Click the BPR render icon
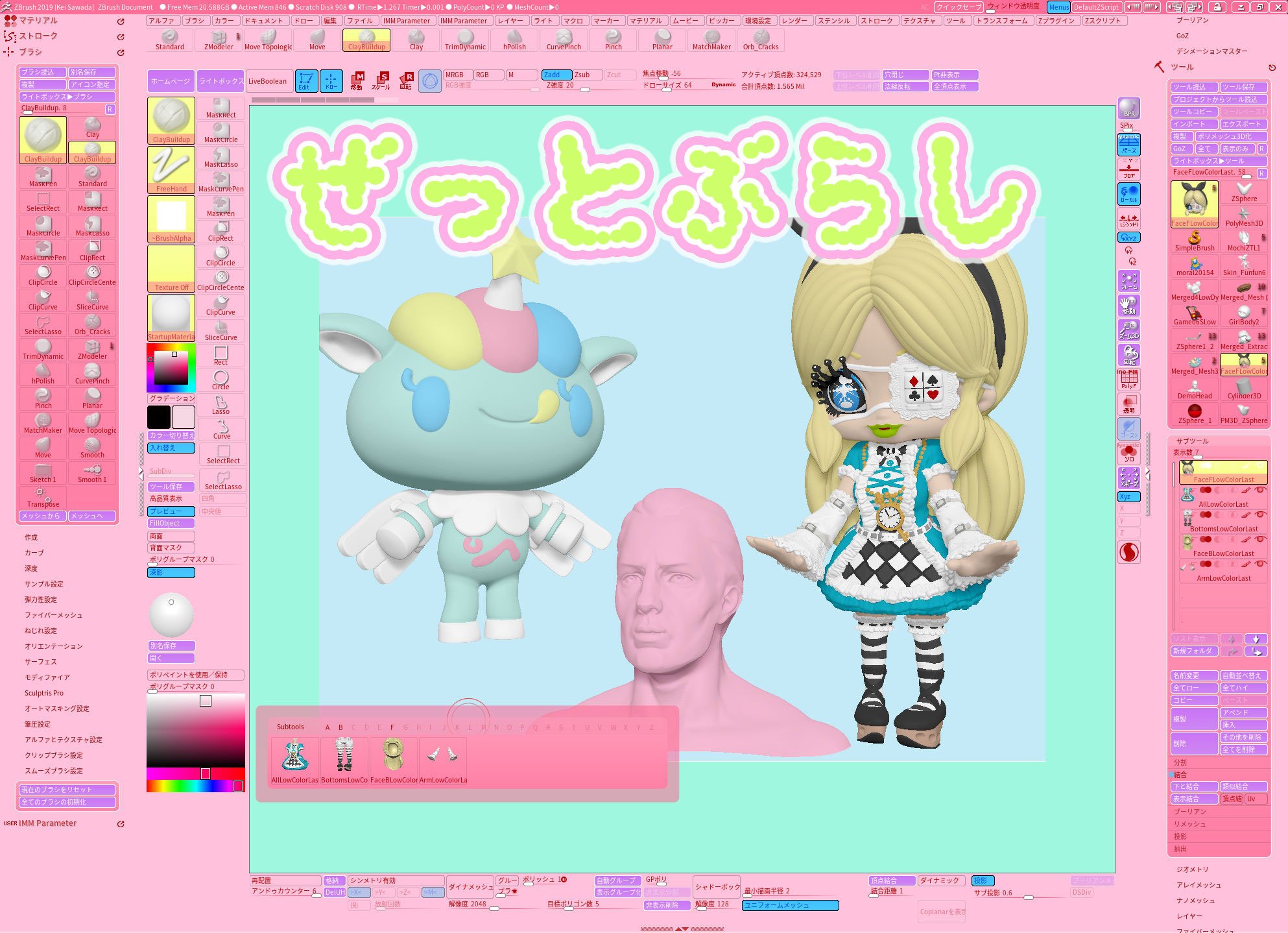 pyautogui.click(x=1129, y=108)
